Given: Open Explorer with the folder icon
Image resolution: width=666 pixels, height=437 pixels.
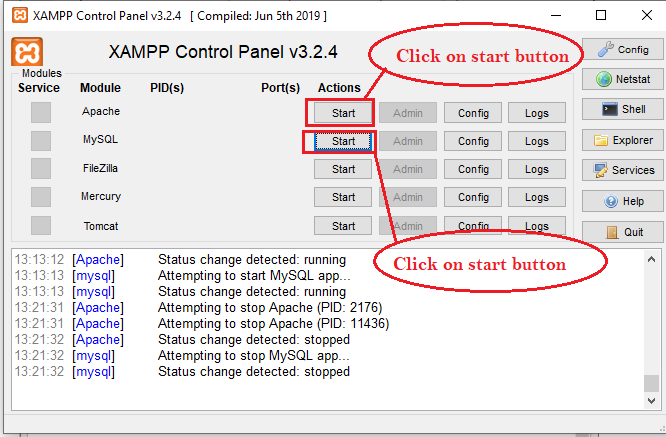Looking at the screenshot, I should (x=622, y=141).
